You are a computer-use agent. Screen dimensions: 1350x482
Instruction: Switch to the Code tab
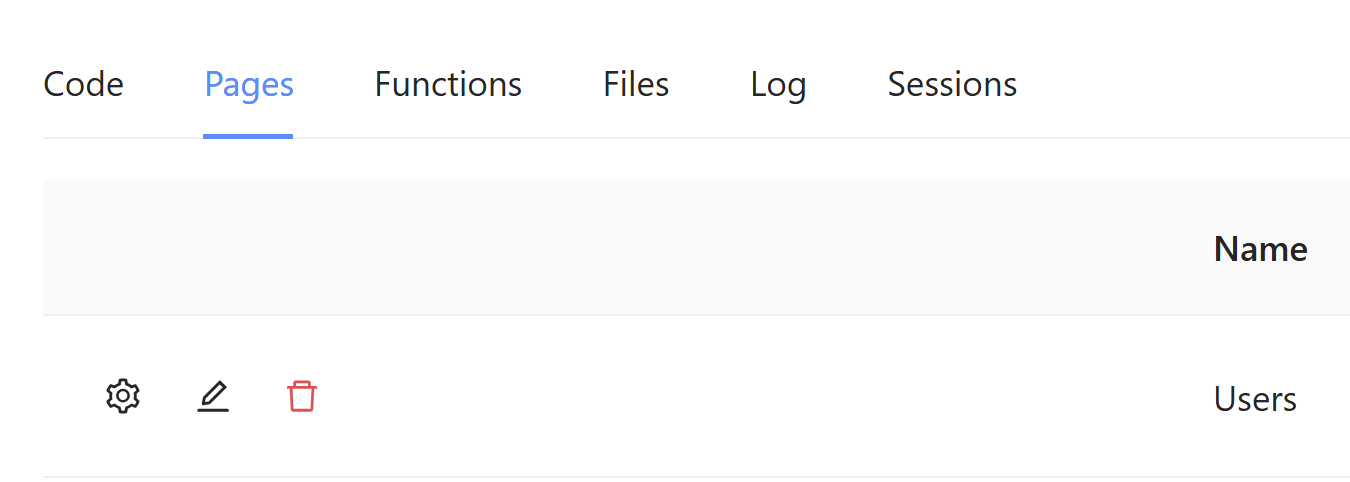point(84,85)
